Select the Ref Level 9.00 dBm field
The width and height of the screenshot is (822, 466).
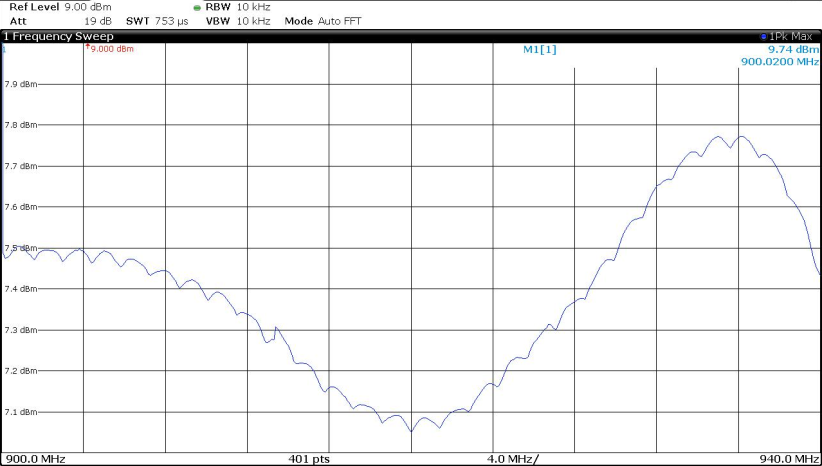tap(60, 8)
